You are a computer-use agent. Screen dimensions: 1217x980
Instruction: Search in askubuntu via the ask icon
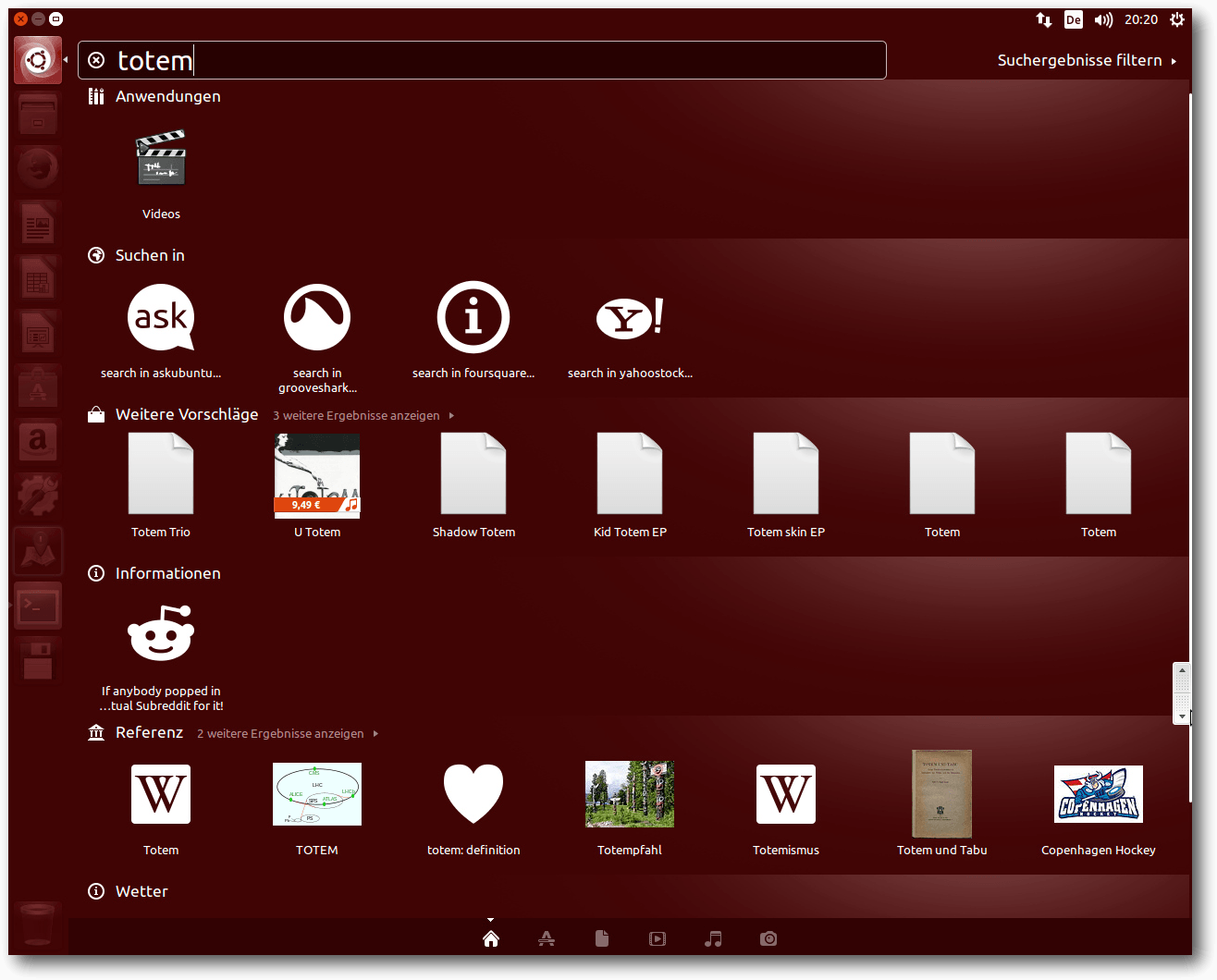161,317
